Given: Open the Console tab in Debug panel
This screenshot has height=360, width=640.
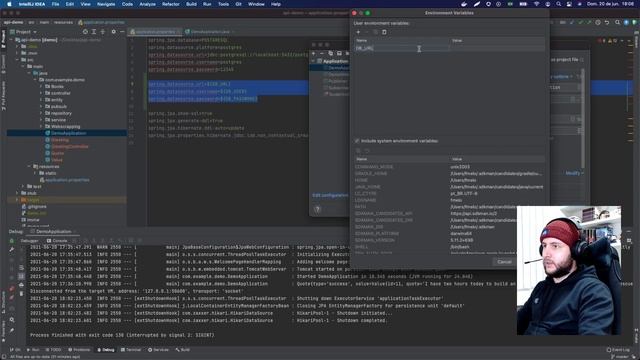Looking at the screenshot, I should tap(57, 240).
